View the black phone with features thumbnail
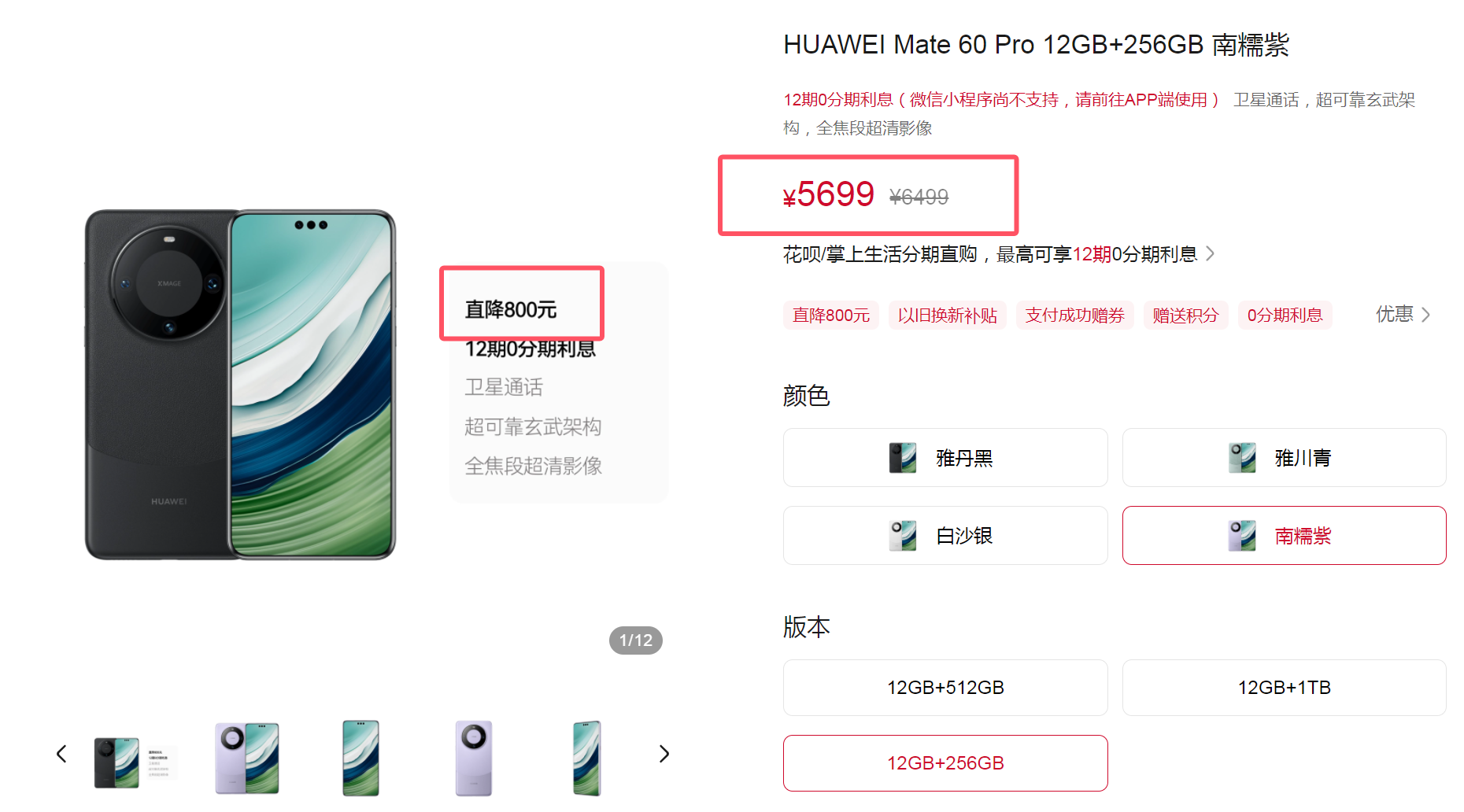The image size is (1464, 812). [x=134, y=761]
